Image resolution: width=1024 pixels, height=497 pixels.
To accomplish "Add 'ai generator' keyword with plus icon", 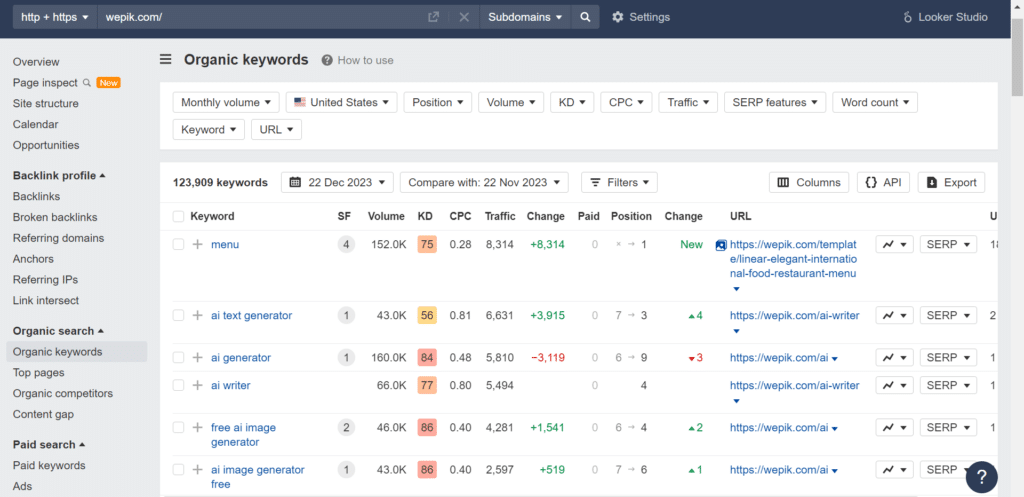I will pyautogui.click(x=198, y=357).
